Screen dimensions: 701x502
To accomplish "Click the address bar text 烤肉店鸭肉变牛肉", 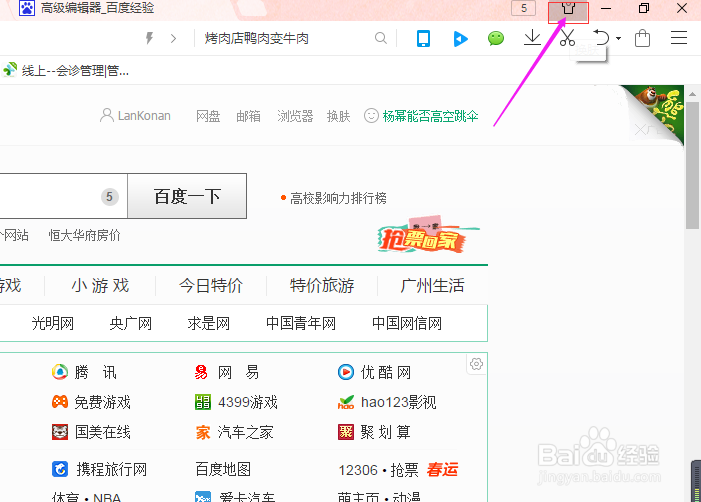I will tap(257, 38).
